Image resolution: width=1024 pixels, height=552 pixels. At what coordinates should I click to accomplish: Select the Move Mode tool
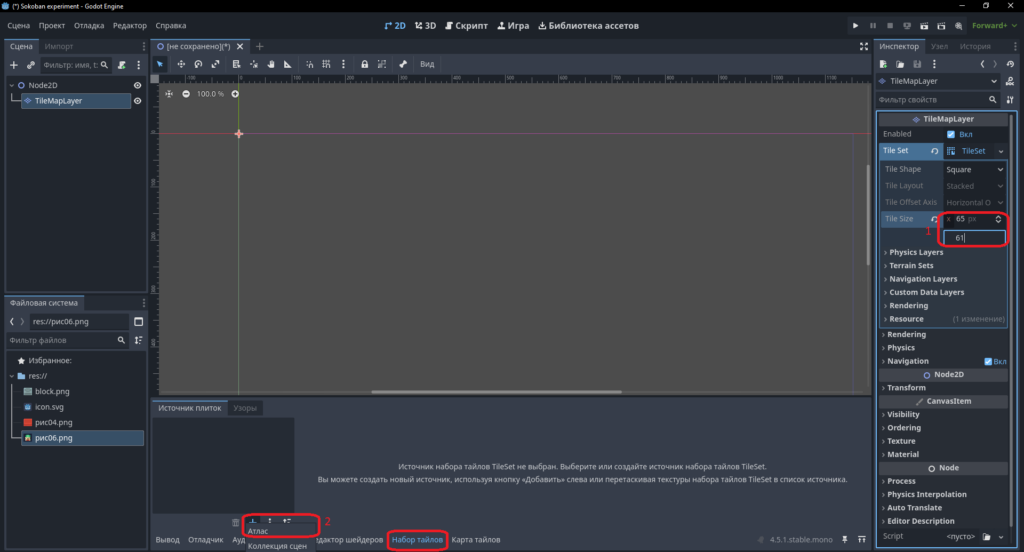(x=181, y=64)
